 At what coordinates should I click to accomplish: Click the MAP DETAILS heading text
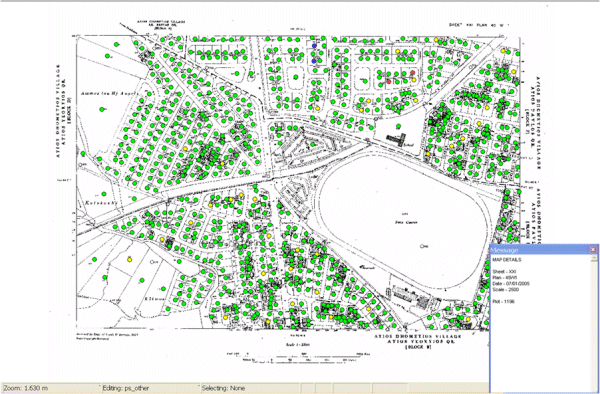(x=507, y=260)
